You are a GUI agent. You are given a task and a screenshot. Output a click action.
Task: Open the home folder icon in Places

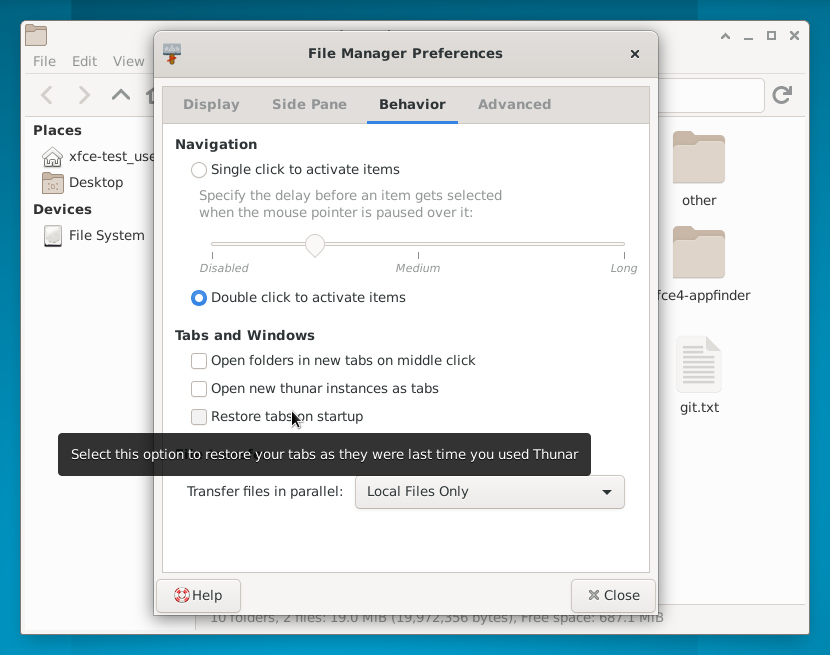[52, 157]
